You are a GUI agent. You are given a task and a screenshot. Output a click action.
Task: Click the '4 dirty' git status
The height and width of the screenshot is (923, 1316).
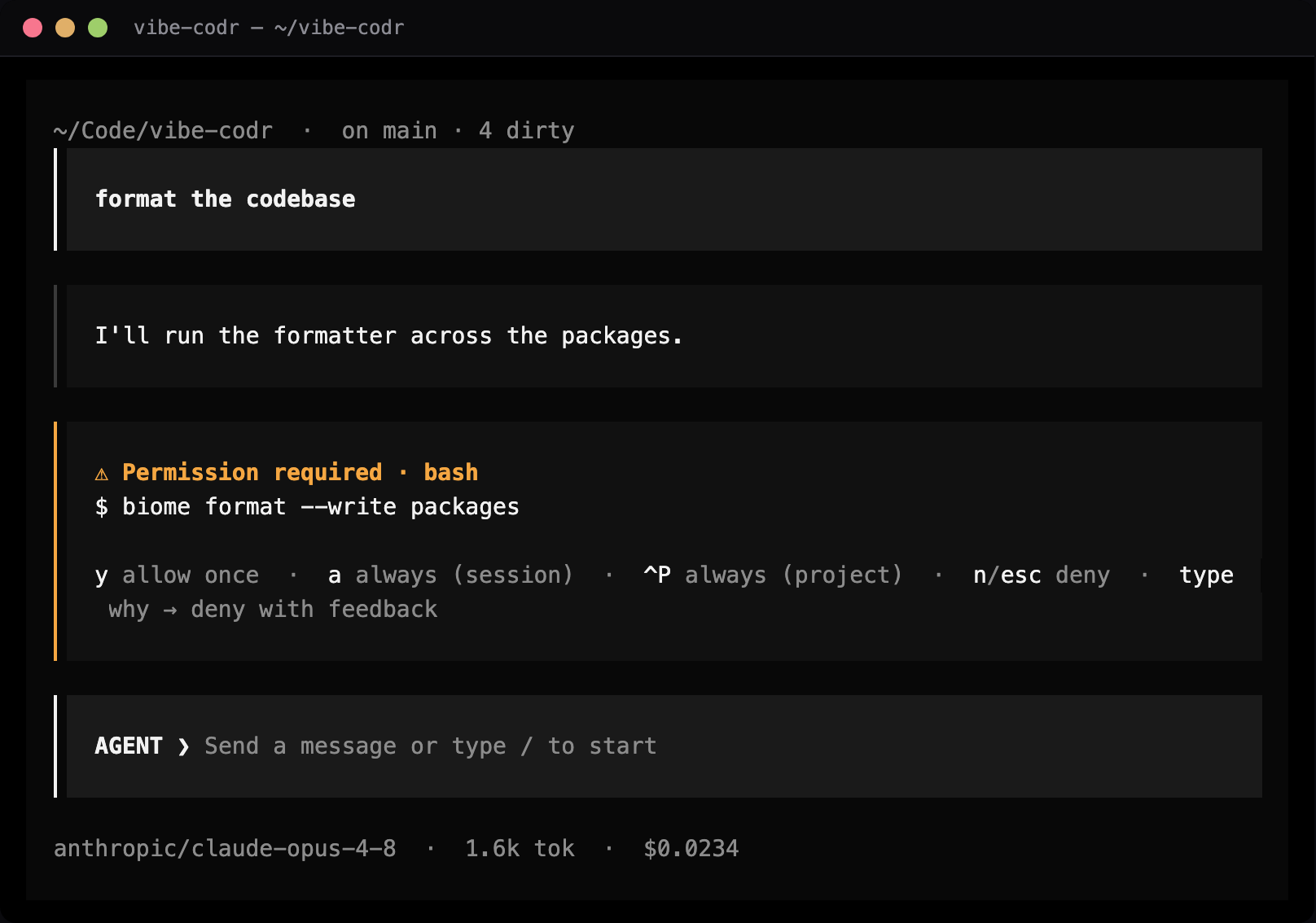pyautogui.click(x=526, y=131)
